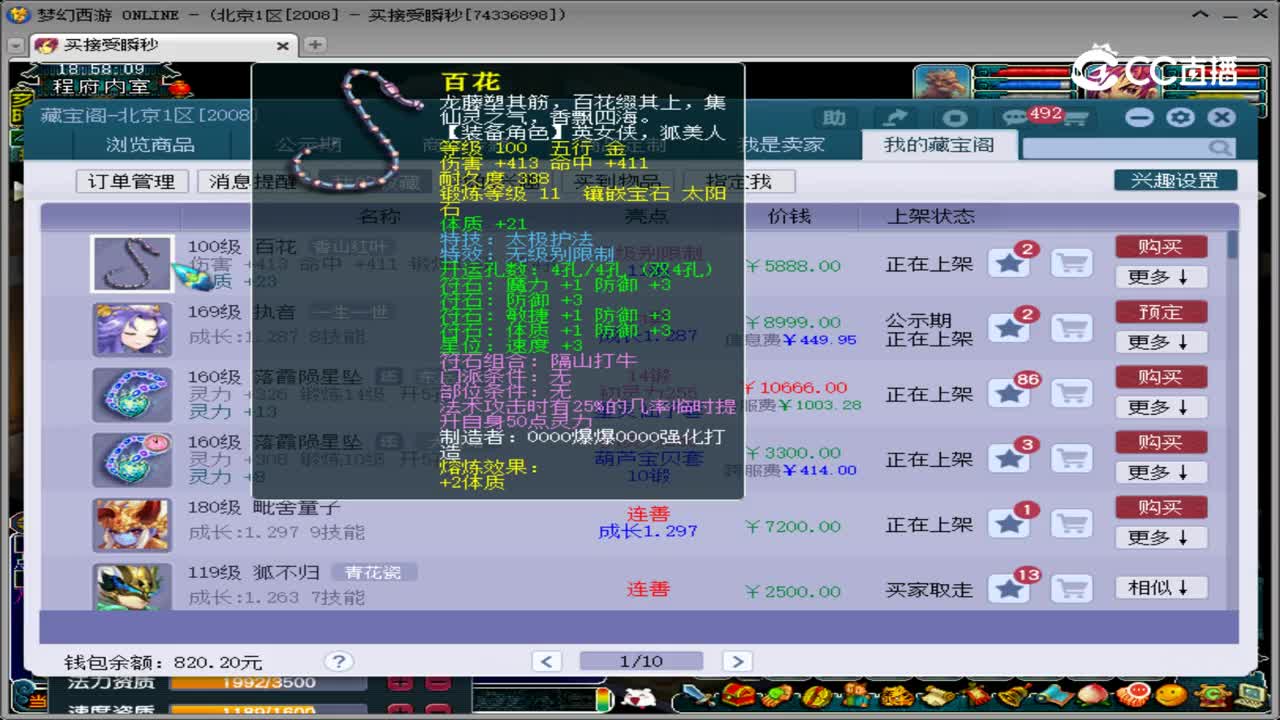Click the 上架状态 column header

930,216
